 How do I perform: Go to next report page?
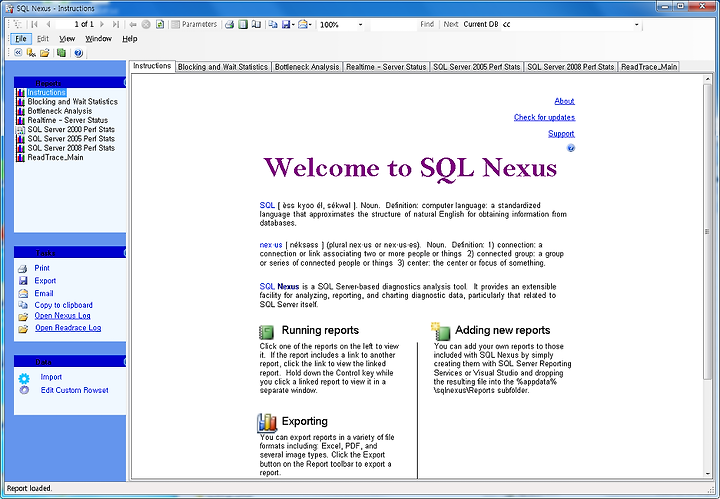point(102,24)
